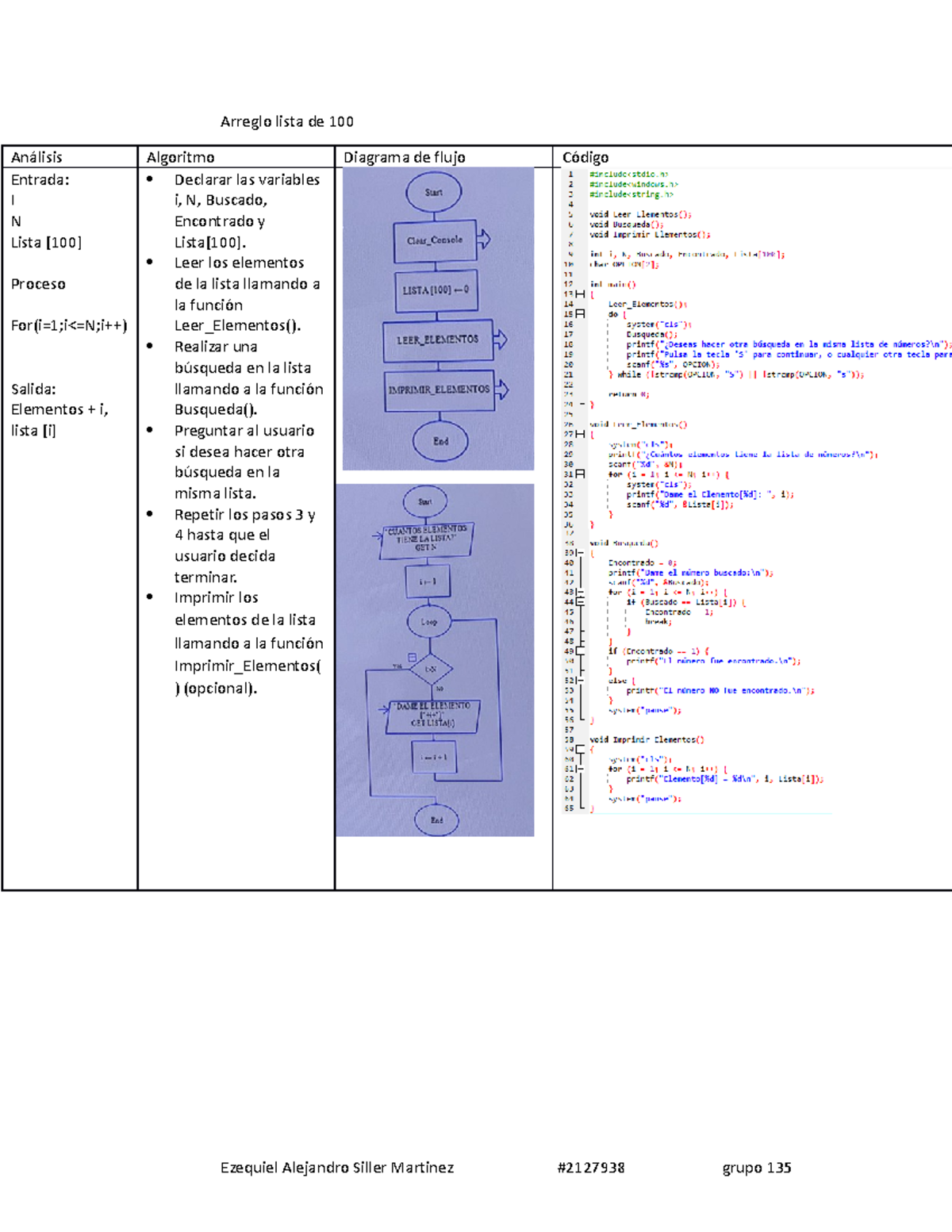Click the arrow beside the LEER_ELEMENTOS box
This screenshot has height=1232, width=952.
[500, 340]
